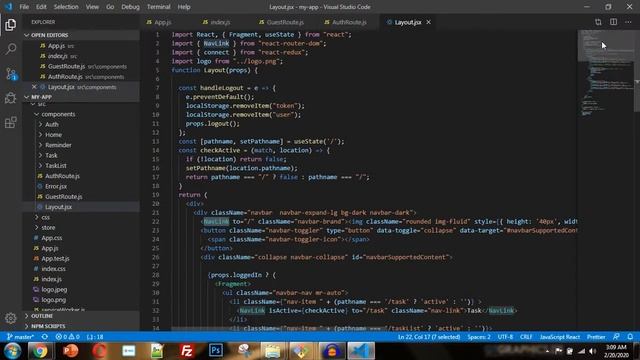The height and width of the screenshot is (360, 640).
Task: Open index.css in file tree
Action: pos(53,269)
